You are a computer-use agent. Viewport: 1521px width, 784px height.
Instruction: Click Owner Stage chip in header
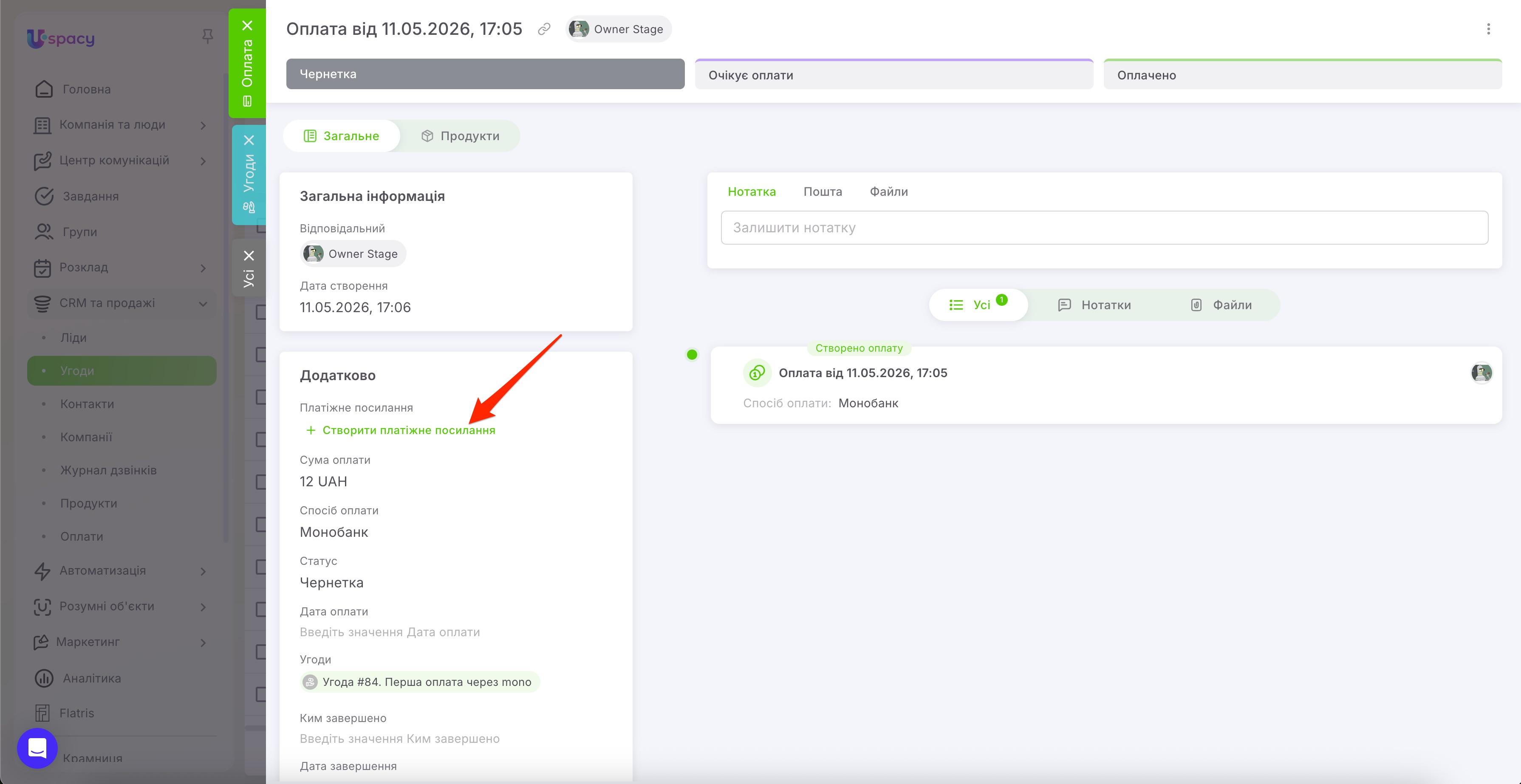tap(618, 29)
